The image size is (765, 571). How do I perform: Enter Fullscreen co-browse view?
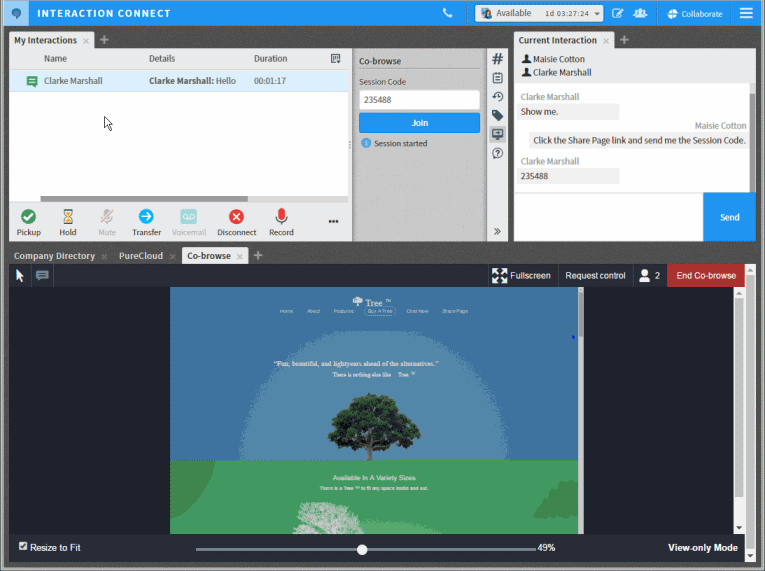point(521,276)
